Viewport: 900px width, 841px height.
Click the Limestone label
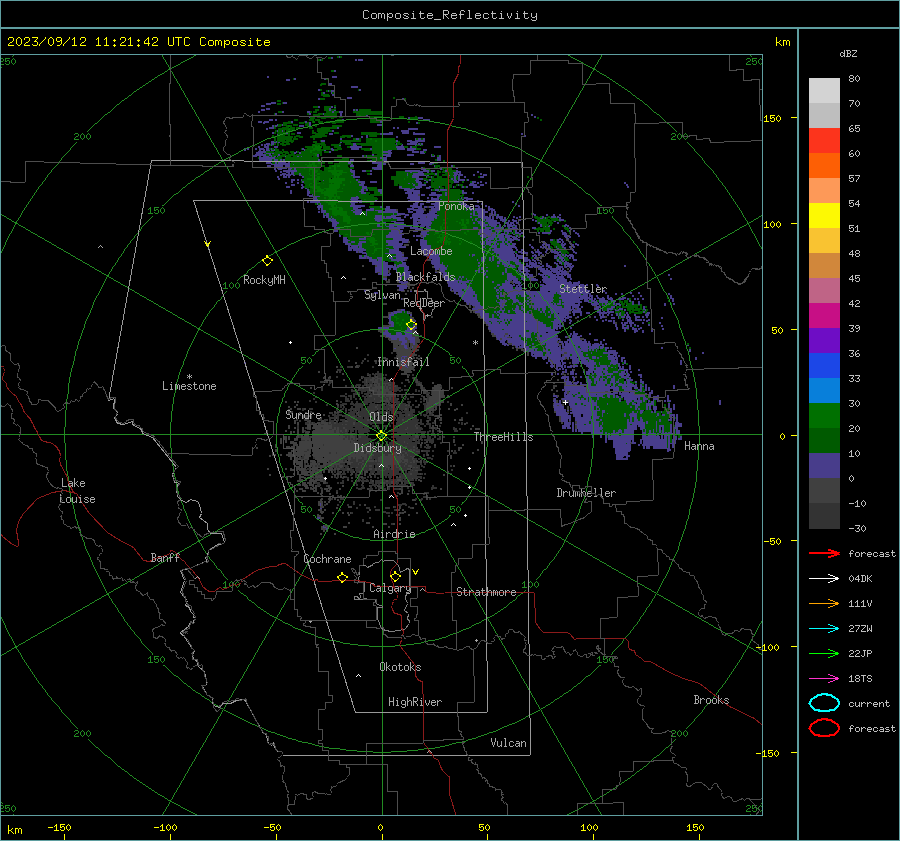click(x=189, y=386)
